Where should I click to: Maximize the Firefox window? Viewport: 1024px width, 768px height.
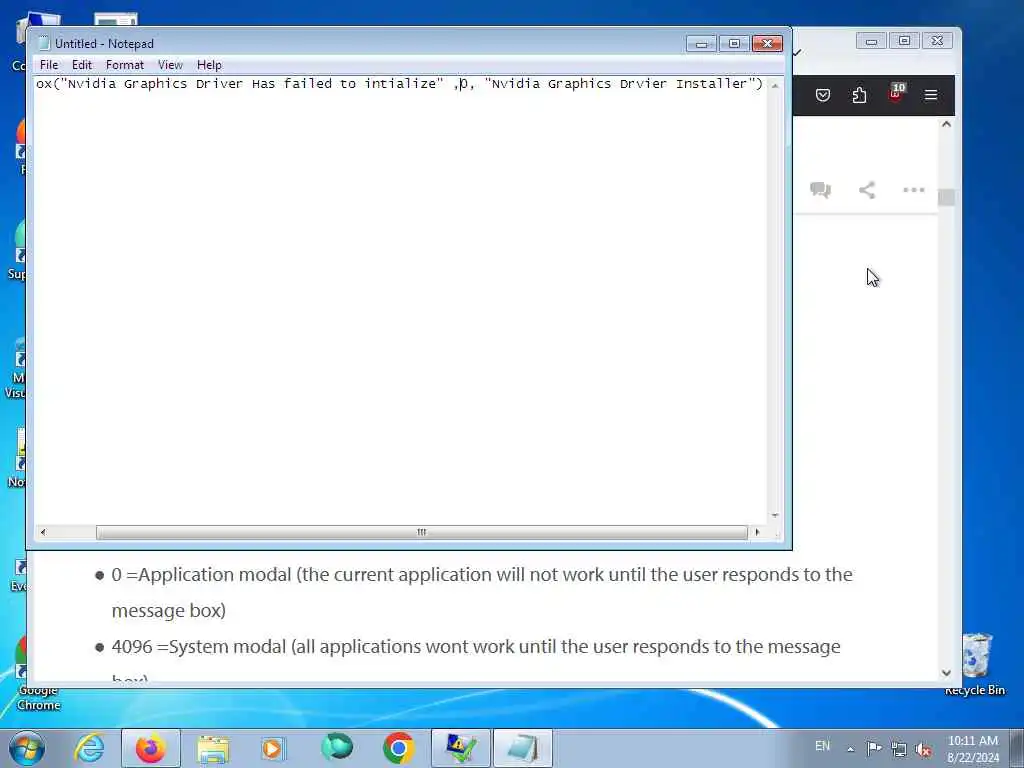tap(904, 41)
